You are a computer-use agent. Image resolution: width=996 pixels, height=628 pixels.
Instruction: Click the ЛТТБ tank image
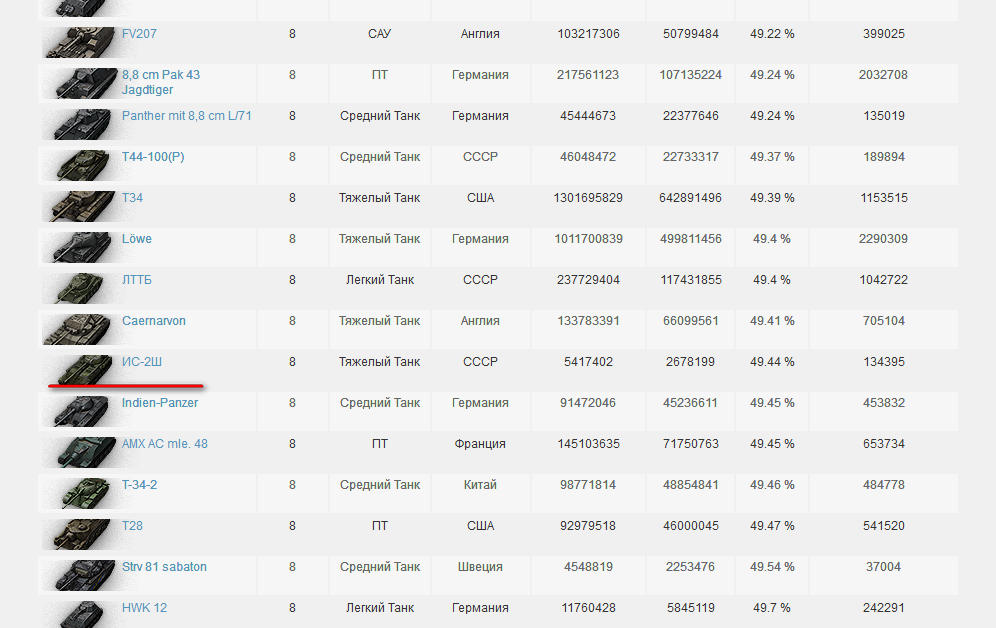click(80, 288)
